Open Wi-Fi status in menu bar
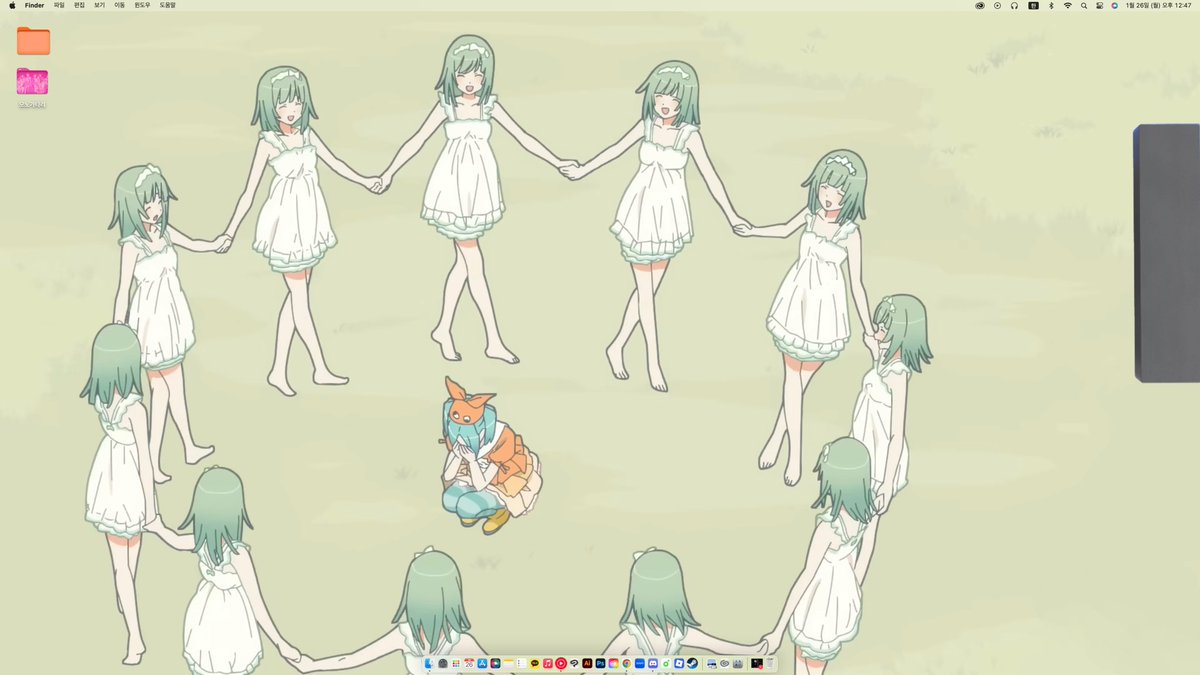Image resolution: width=1200 pixels, height=675 pixels. pos(1068,5)
